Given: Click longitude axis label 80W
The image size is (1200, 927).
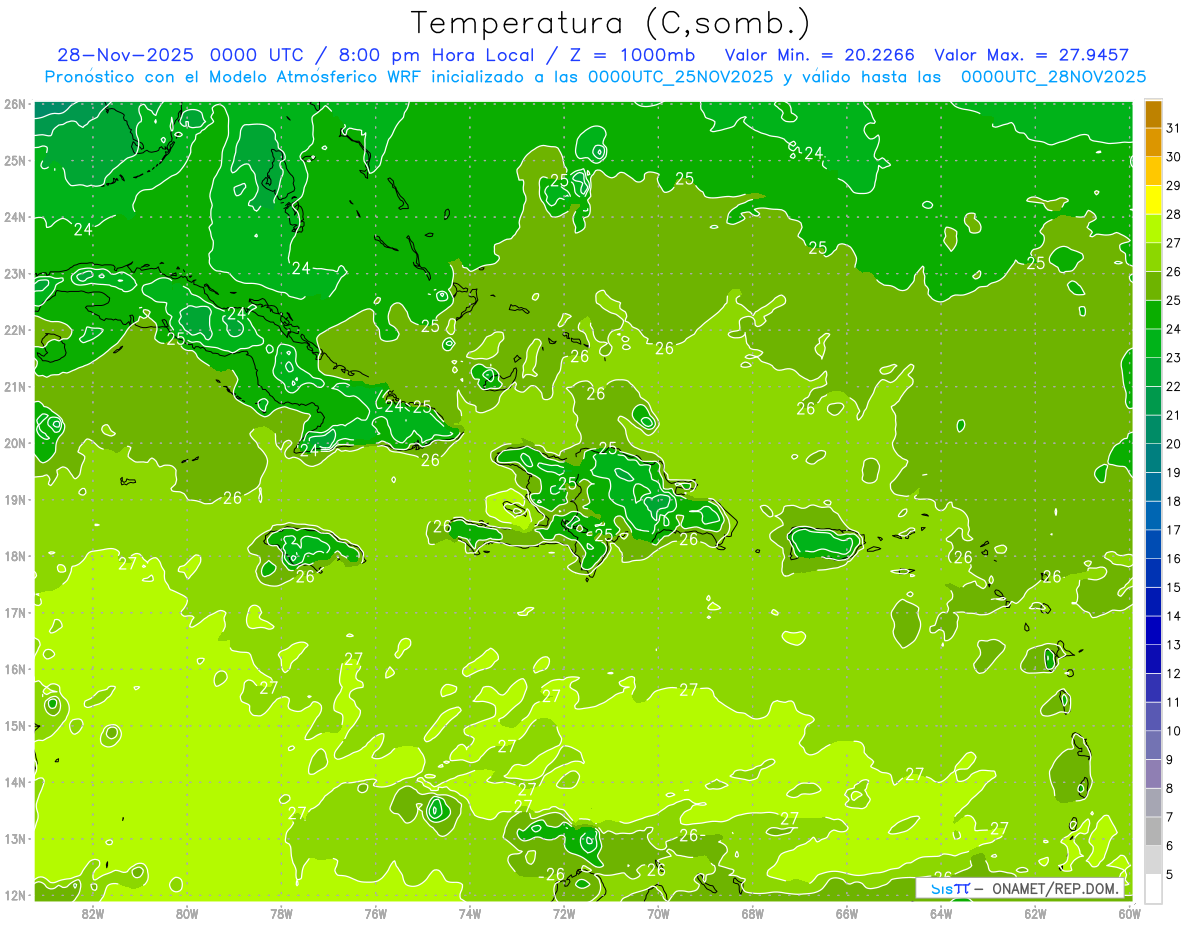Looking at the screenshot, I should coord(186,913).
